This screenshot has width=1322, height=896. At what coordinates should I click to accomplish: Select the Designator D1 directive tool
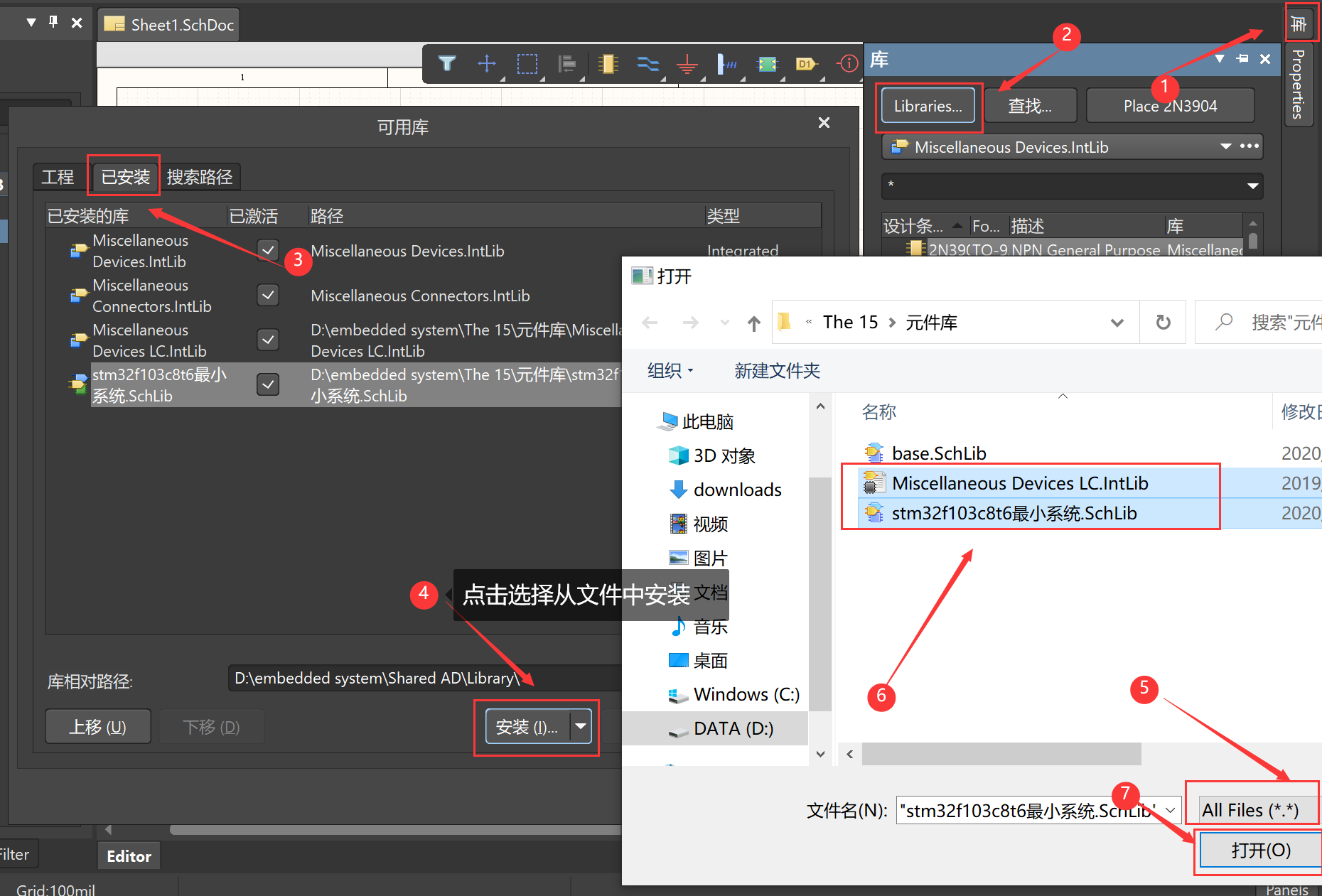(807, 64)
